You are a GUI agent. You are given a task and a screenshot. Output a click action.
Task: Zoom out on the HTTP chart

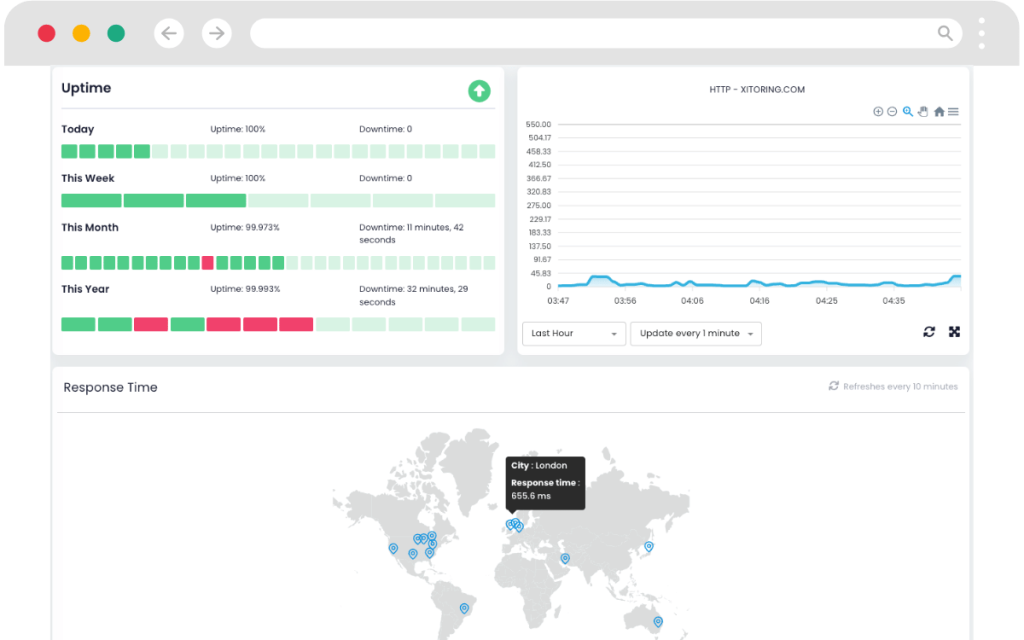[892, 112]
